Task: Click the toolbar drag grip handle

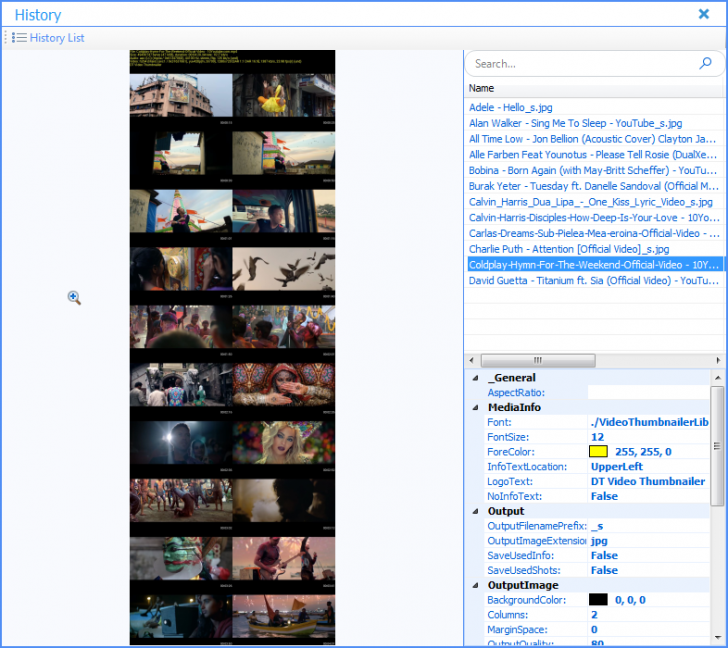Action: click(6, 38)
